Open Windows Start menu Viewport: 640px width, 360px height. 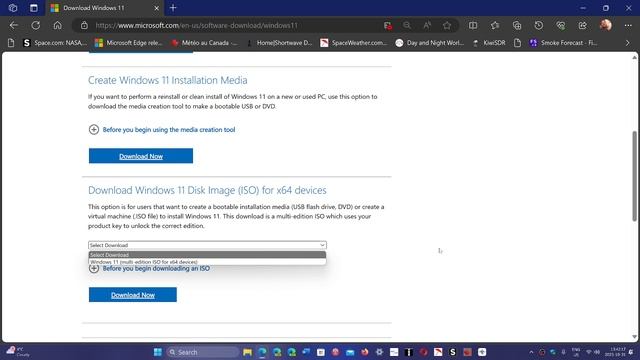click(158, 352)
